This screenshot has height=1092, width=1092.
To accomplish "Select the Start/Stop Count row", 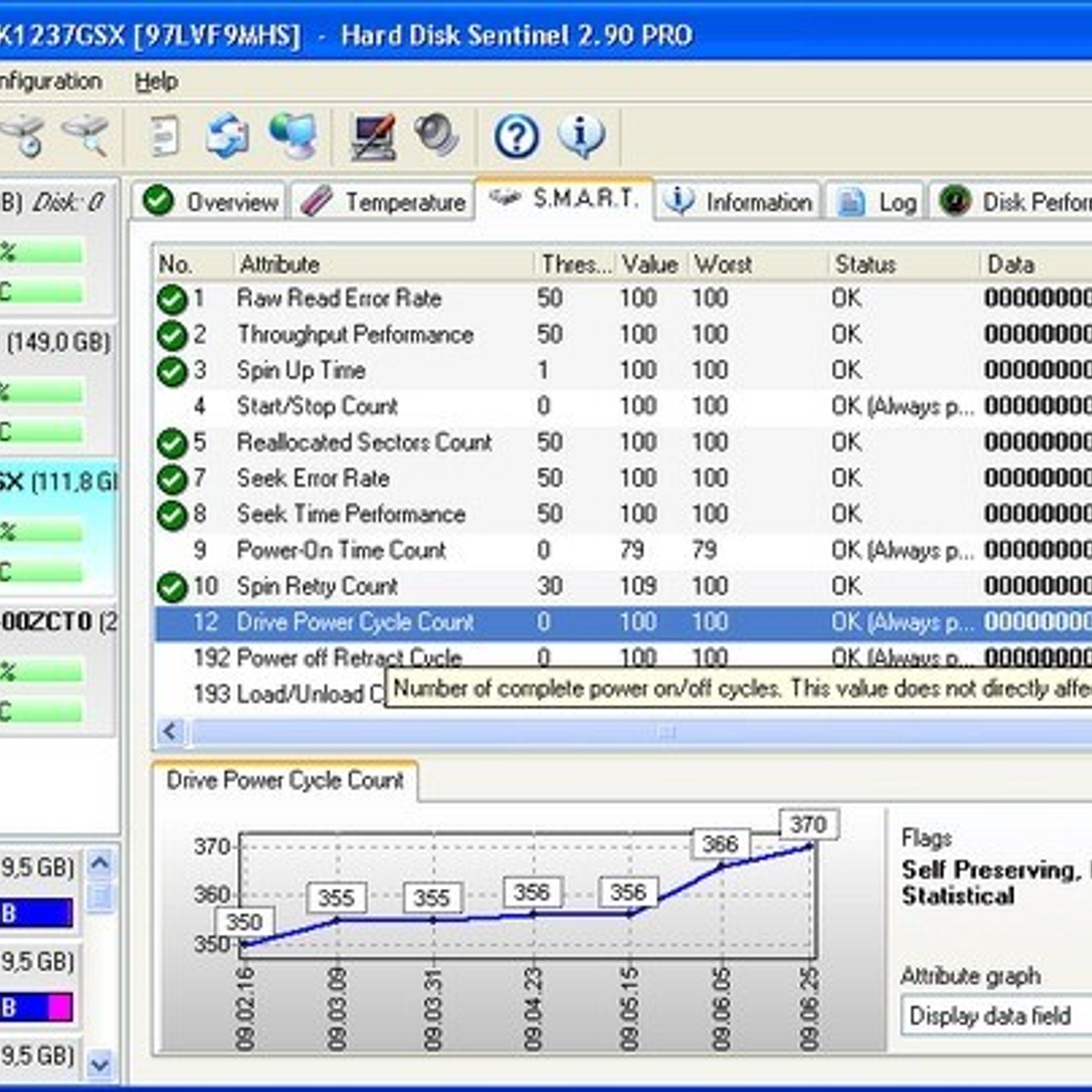I will [624, 406].
